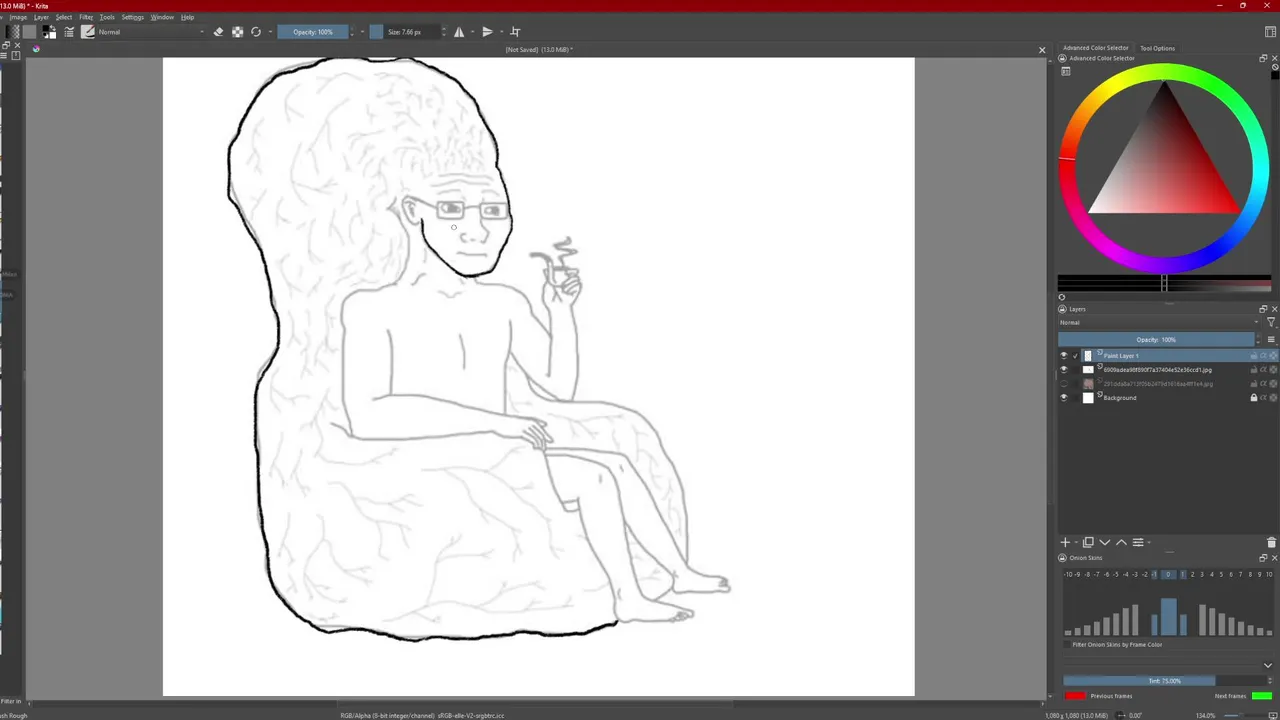1280x720 pixels.
Task: Click the foreground/background color selector icon
Action: click(x=49, y=32)
